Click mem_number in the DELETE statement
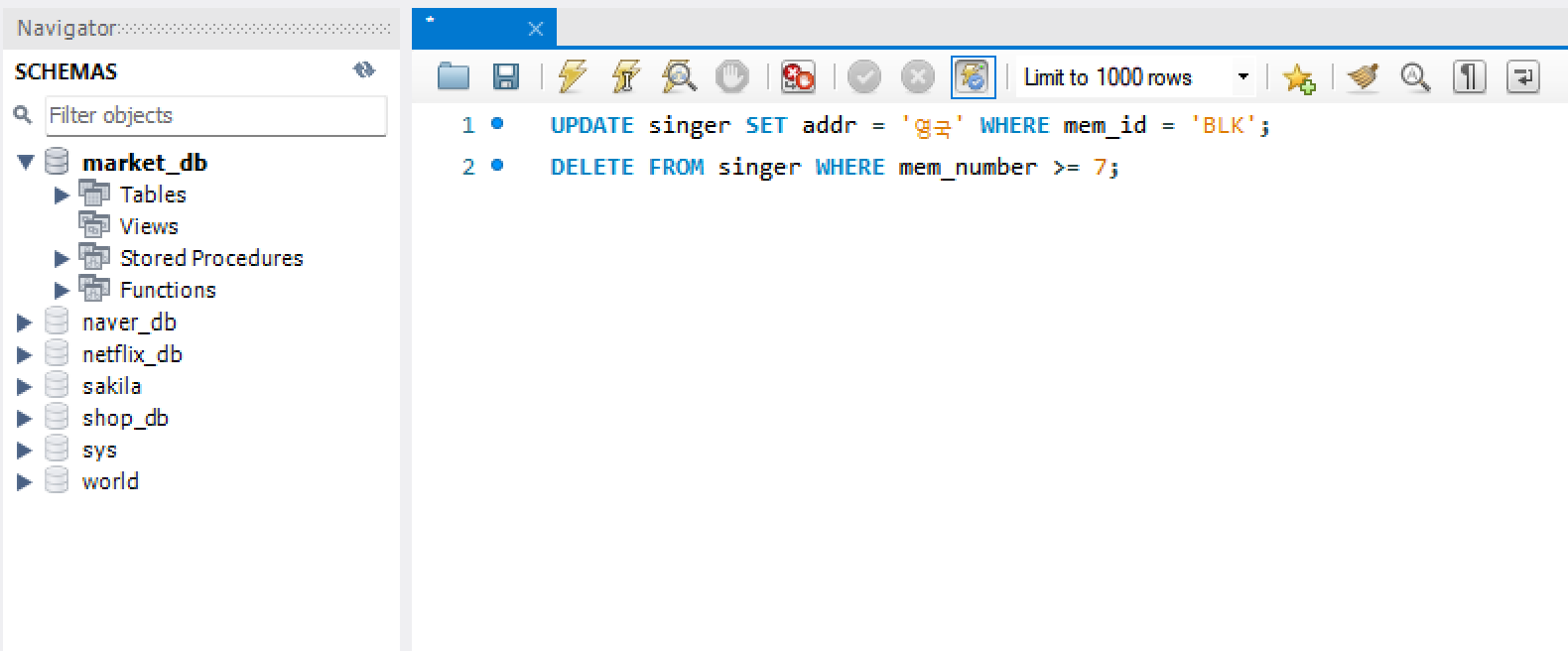 (968, 168)
